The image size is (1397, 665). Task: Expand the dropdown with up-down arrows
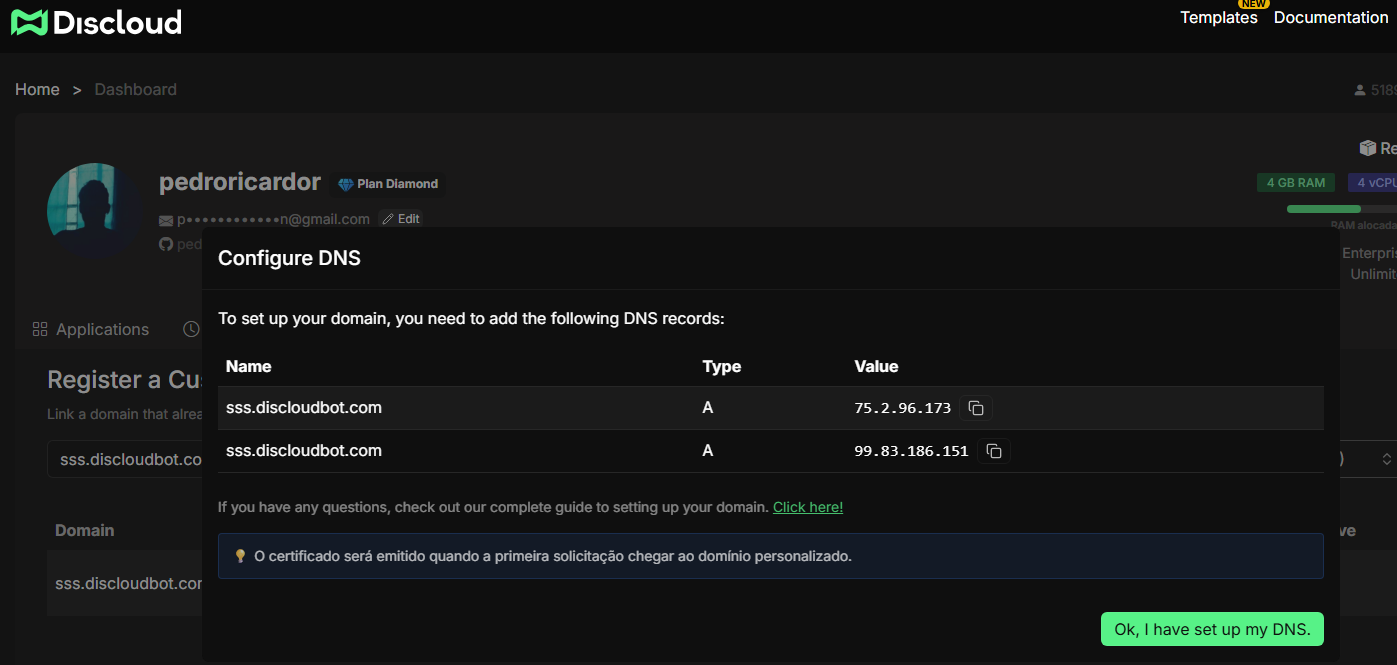(1386, 459)
